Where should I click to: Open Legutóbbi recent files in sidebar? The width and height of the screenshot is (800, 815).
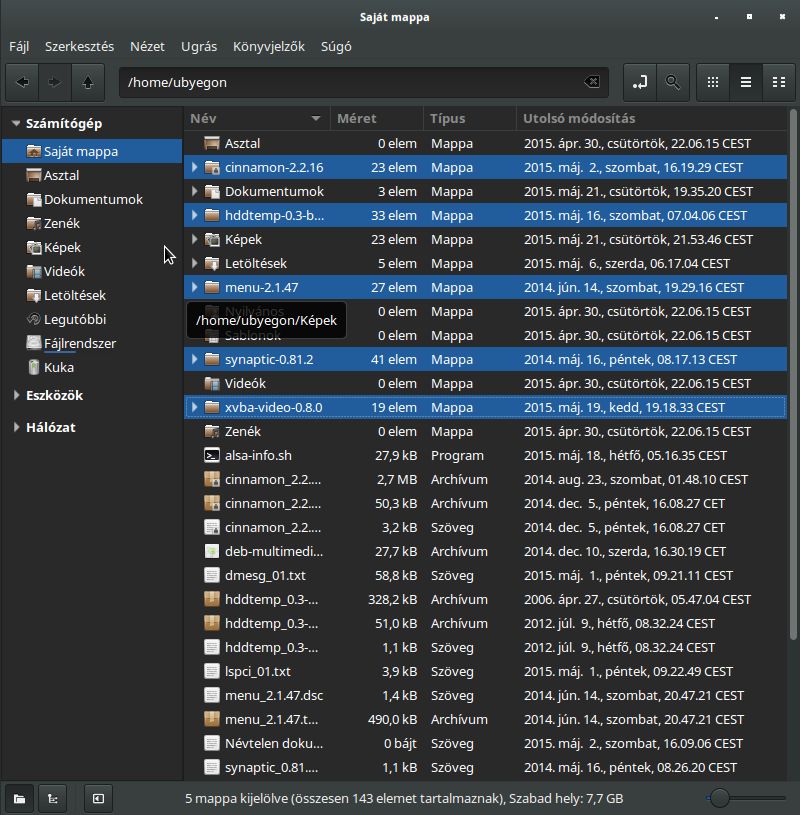(92, 319)
